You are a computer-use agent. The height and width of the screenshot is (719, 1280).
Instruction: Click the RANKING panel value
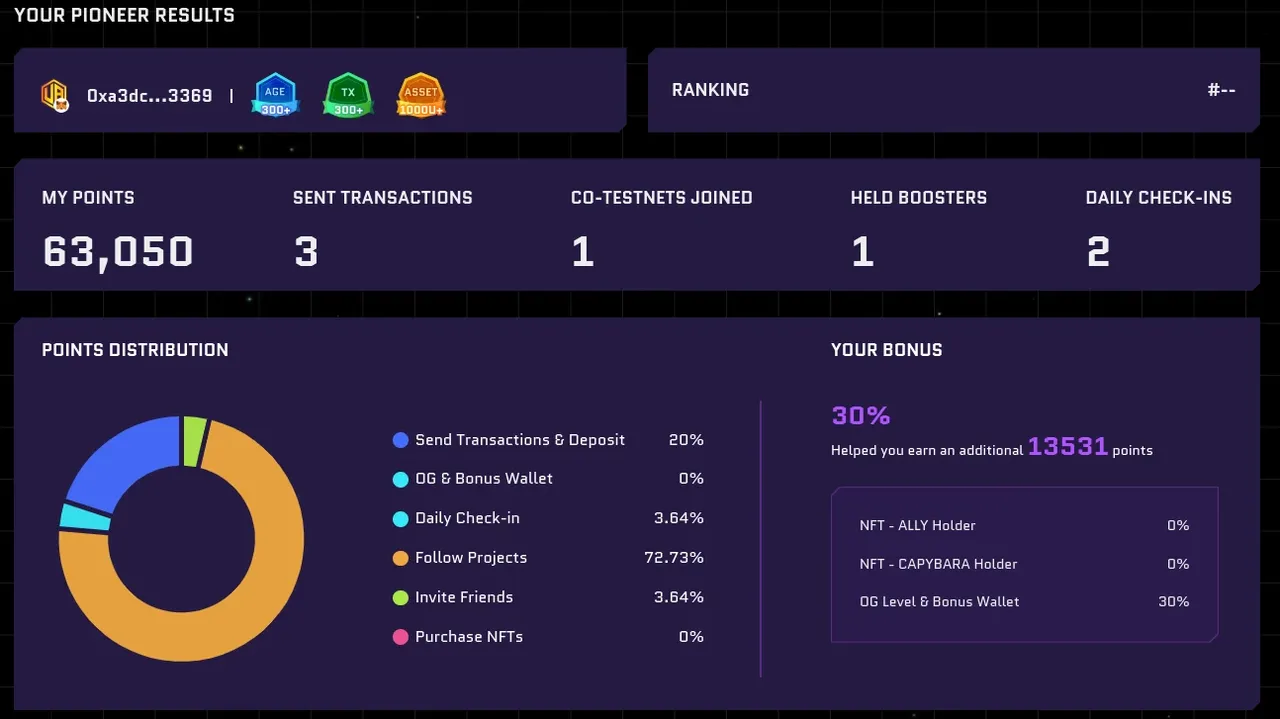[x=1221, y=90]
